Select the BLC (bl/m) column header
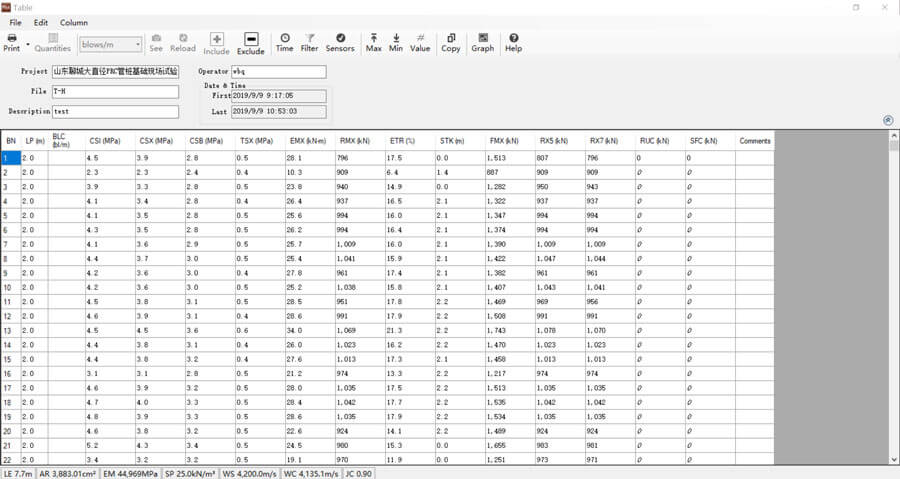The width and height of the screenshot is (900, 479). 67,141
